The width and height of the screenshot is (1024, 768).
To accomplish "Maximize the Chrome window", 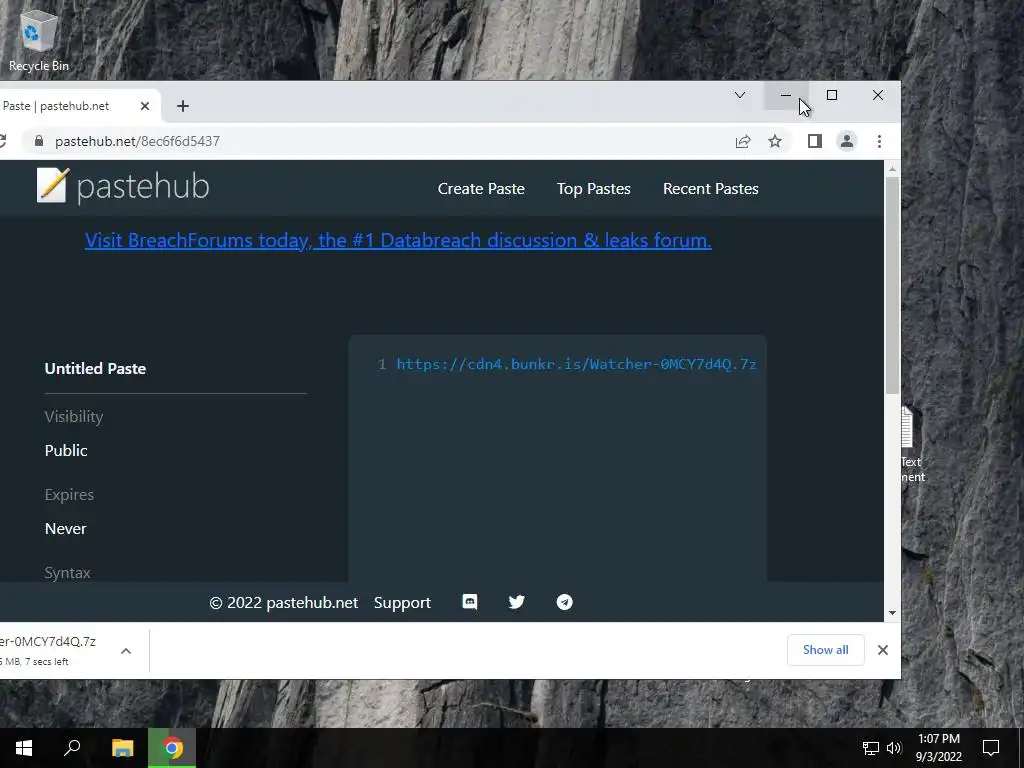I will tap(832, 95).
